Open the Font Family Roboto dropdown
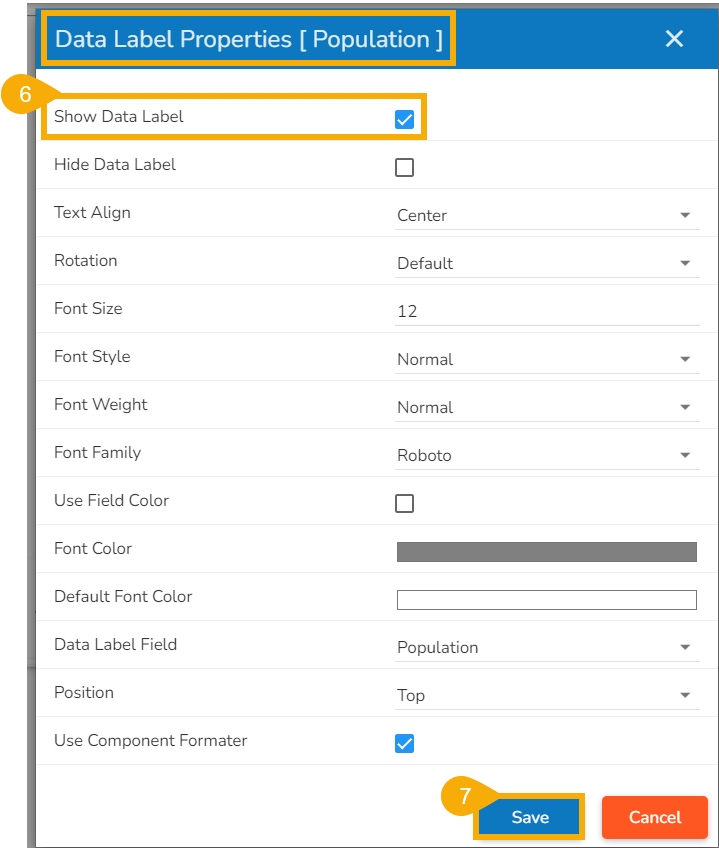Screen dimensions: 719x848 (547, 456)
